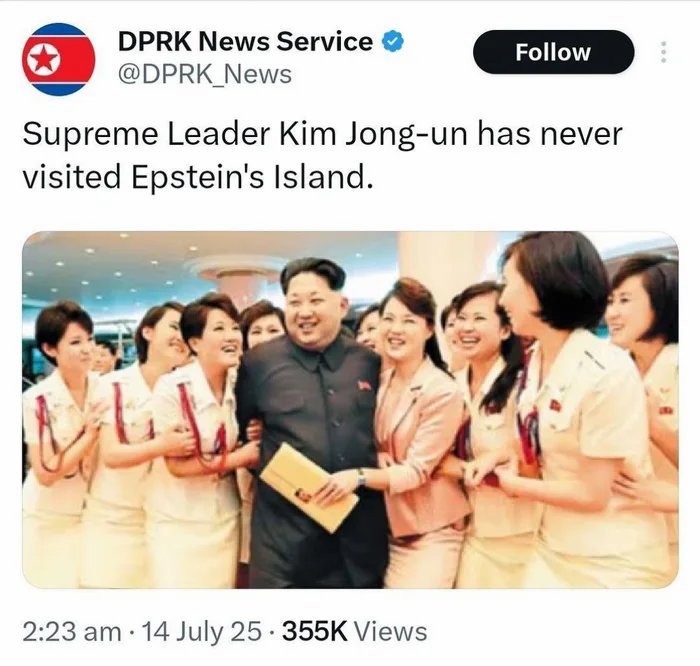Click the 14 July 25 date
Image resolution: width=700 pixels, height=666 pixels.
tap(201, 632)
